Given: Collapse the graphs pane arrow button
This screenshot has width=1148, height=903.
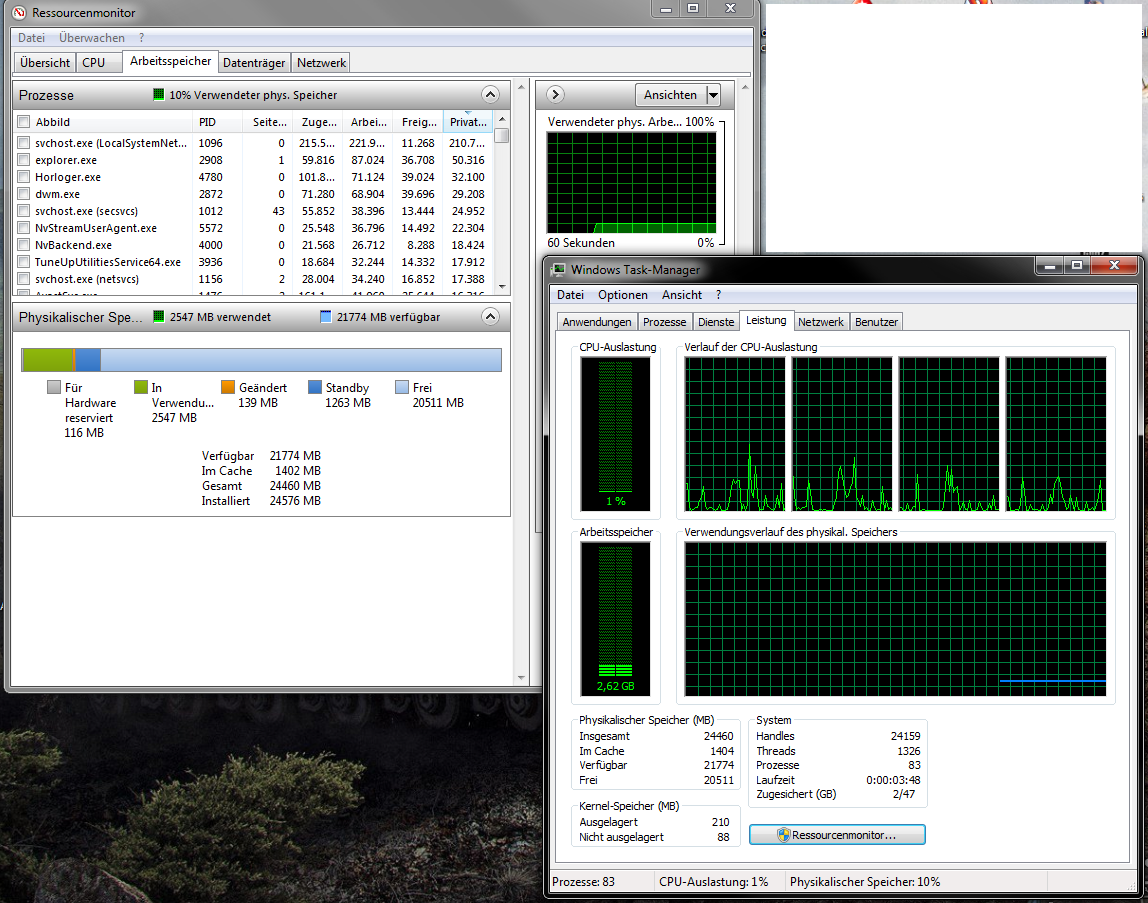Looking at the screenshot, I should 555,94.
